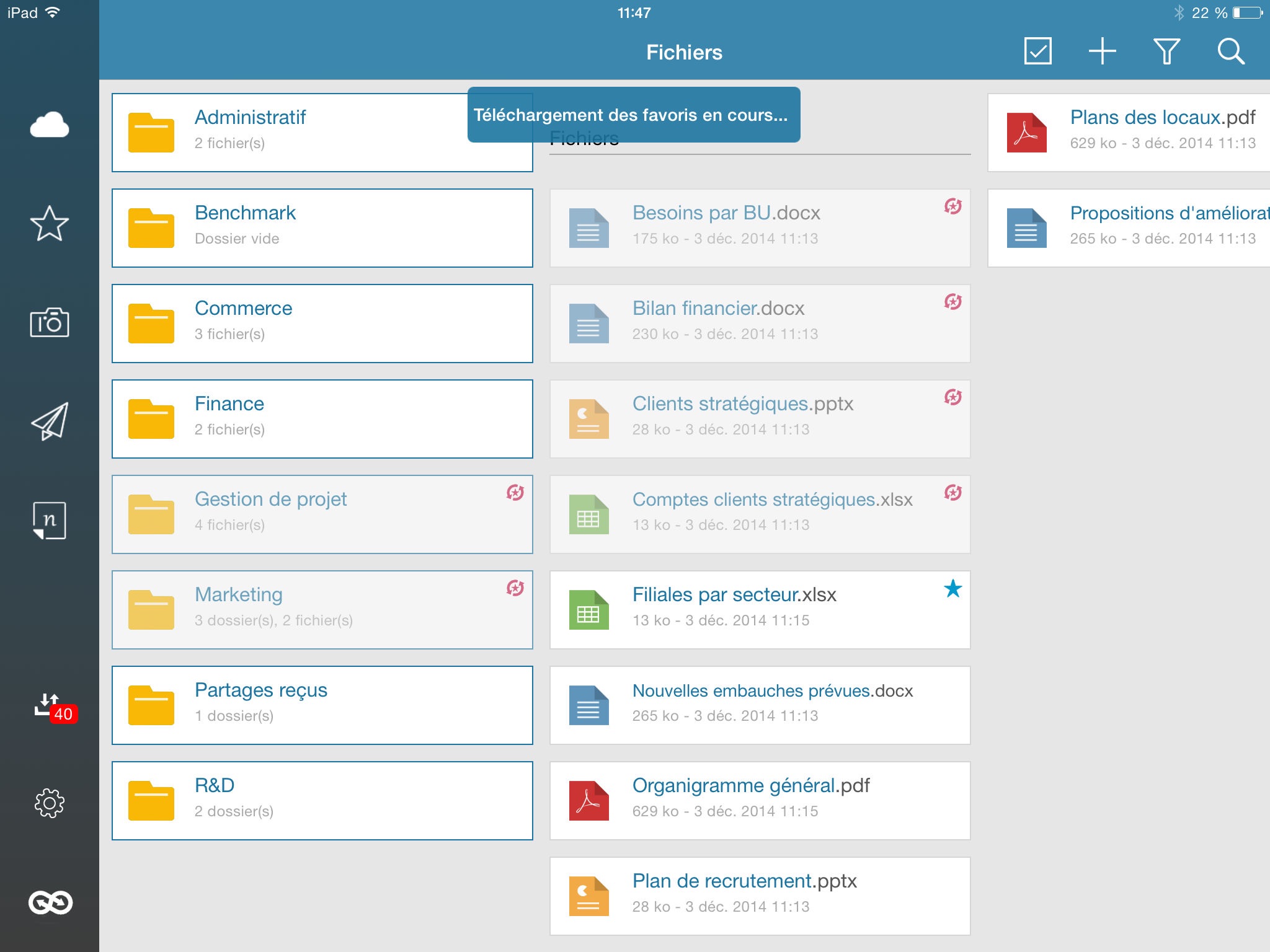Enable multi-select mode with checkbox icon
Image resolution: width=1270 pixels, height=952 pixels.
[x=1037, y=51]
